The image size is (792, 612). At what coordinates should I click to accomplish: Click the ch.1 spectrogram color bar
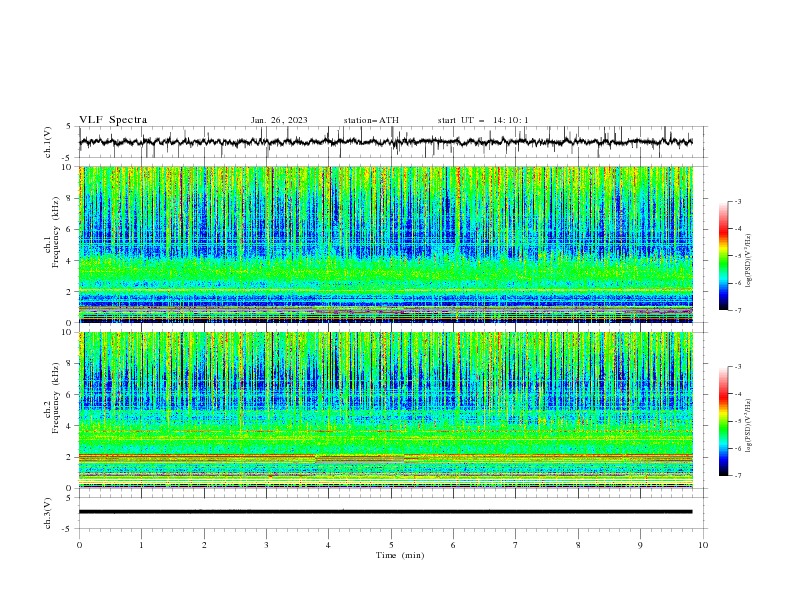click(723, 255)
